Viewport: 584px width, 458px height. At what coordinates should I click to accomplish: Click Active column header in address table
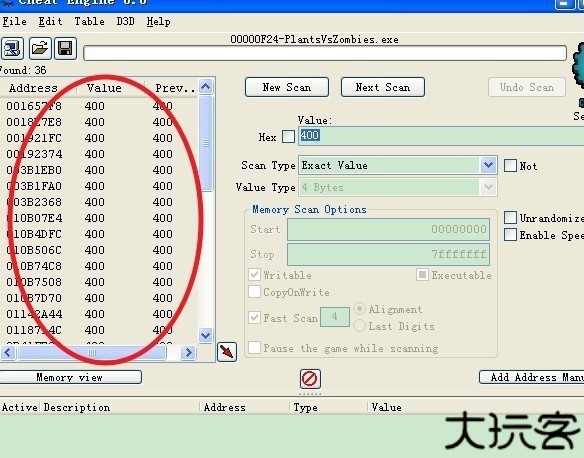coord(20,407)
